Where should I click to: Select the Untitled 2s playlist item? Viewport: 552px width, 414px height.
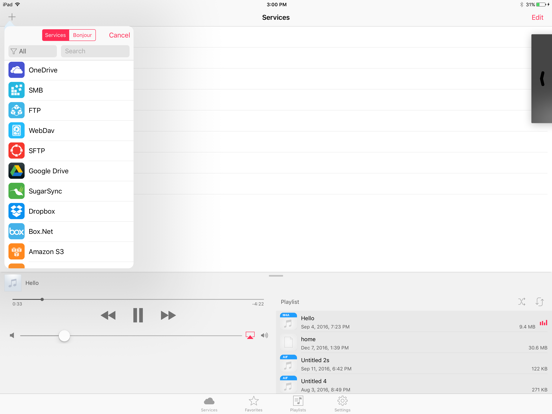click(x=414, y=364)
